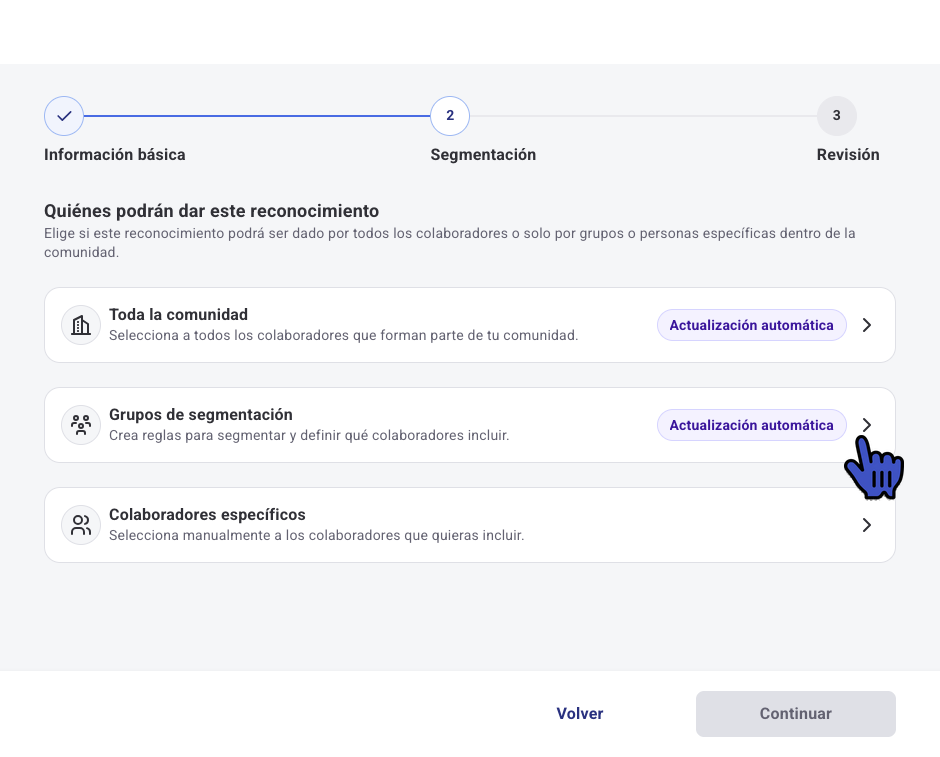This screenshot has height=757, width=940.
Task: Select the Grupos de segmentación title
Action: 201,415
